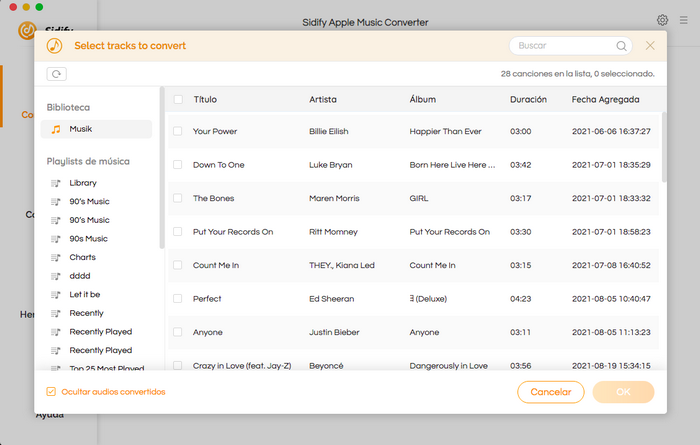
Task: Toggle the select-all checkbox in header
Action: click(178, 100)
